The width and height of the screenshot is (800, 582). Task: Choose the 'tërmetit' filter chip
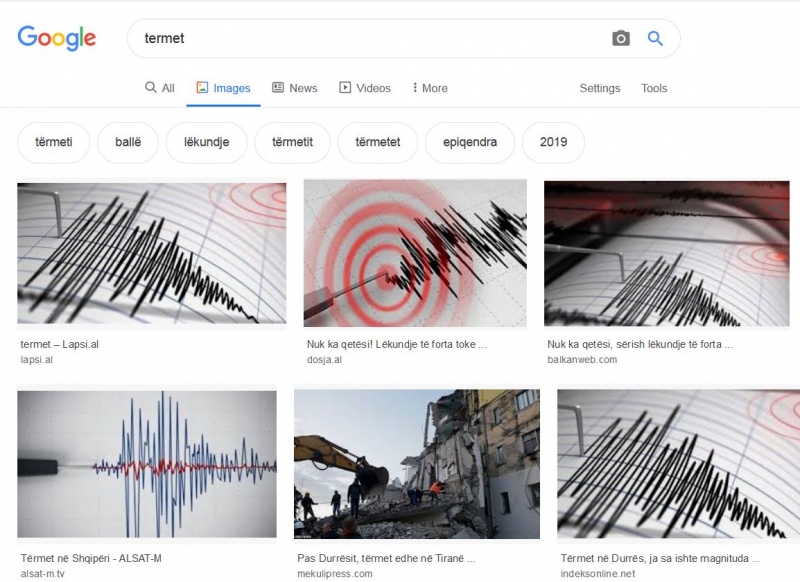tap(292, 142)
